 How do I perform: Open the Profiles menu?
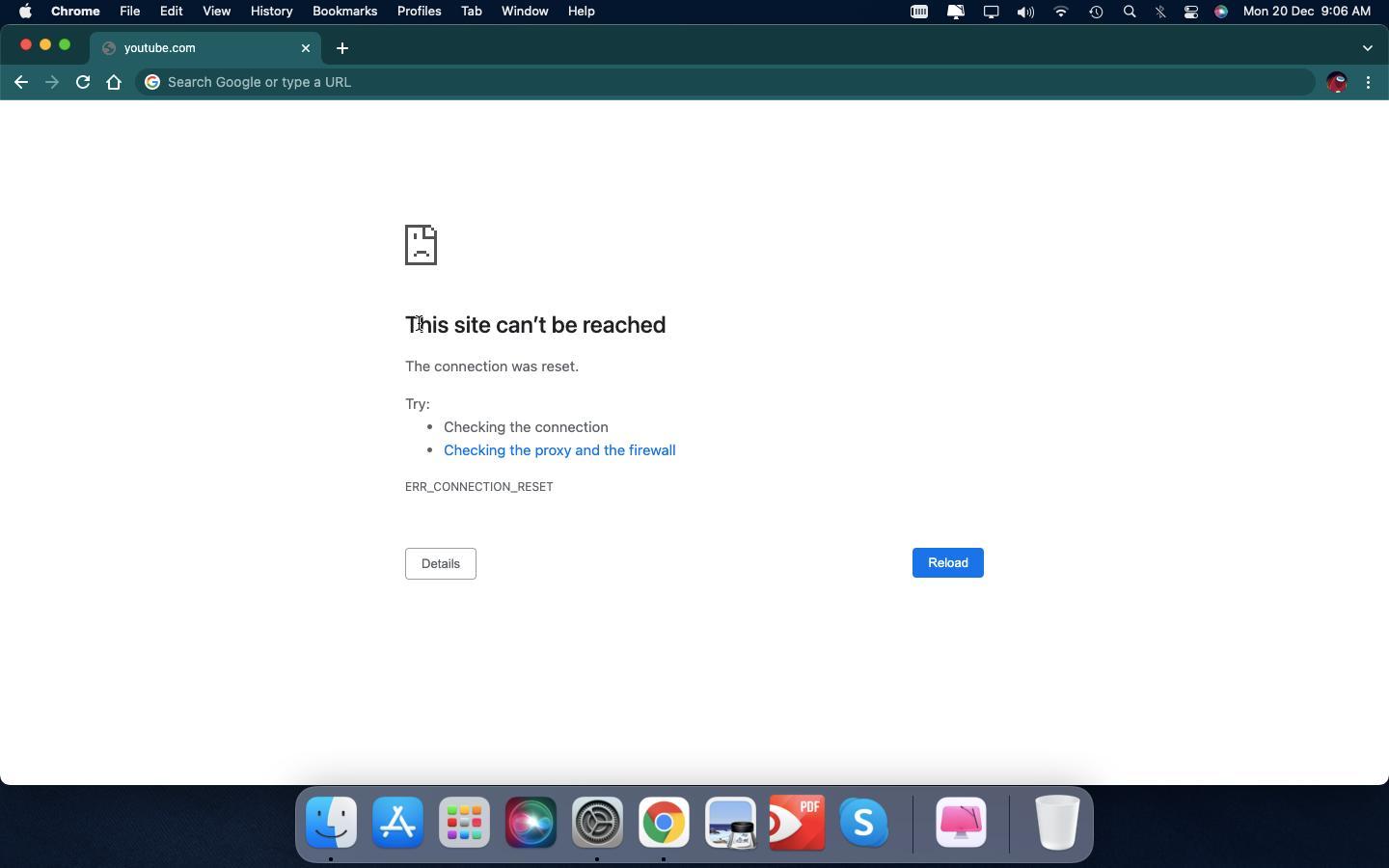(x=419, y=12)
